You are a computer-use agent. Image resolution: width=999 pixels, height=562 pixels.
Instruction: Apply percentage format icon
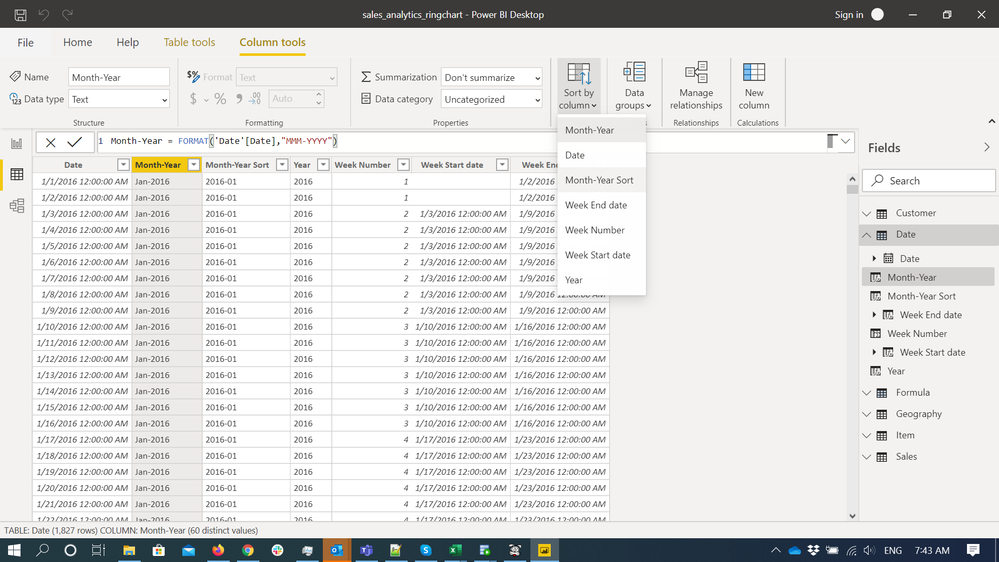220,99
